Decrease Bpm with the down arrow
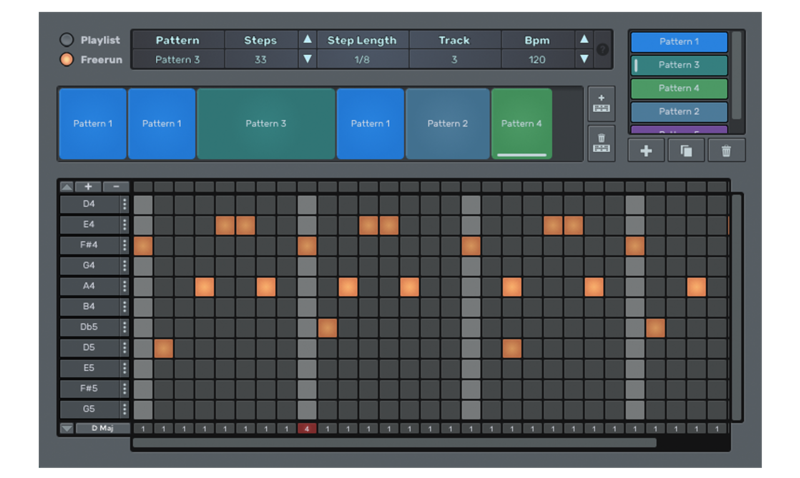 pyautogui.click(x=584, y=59)
